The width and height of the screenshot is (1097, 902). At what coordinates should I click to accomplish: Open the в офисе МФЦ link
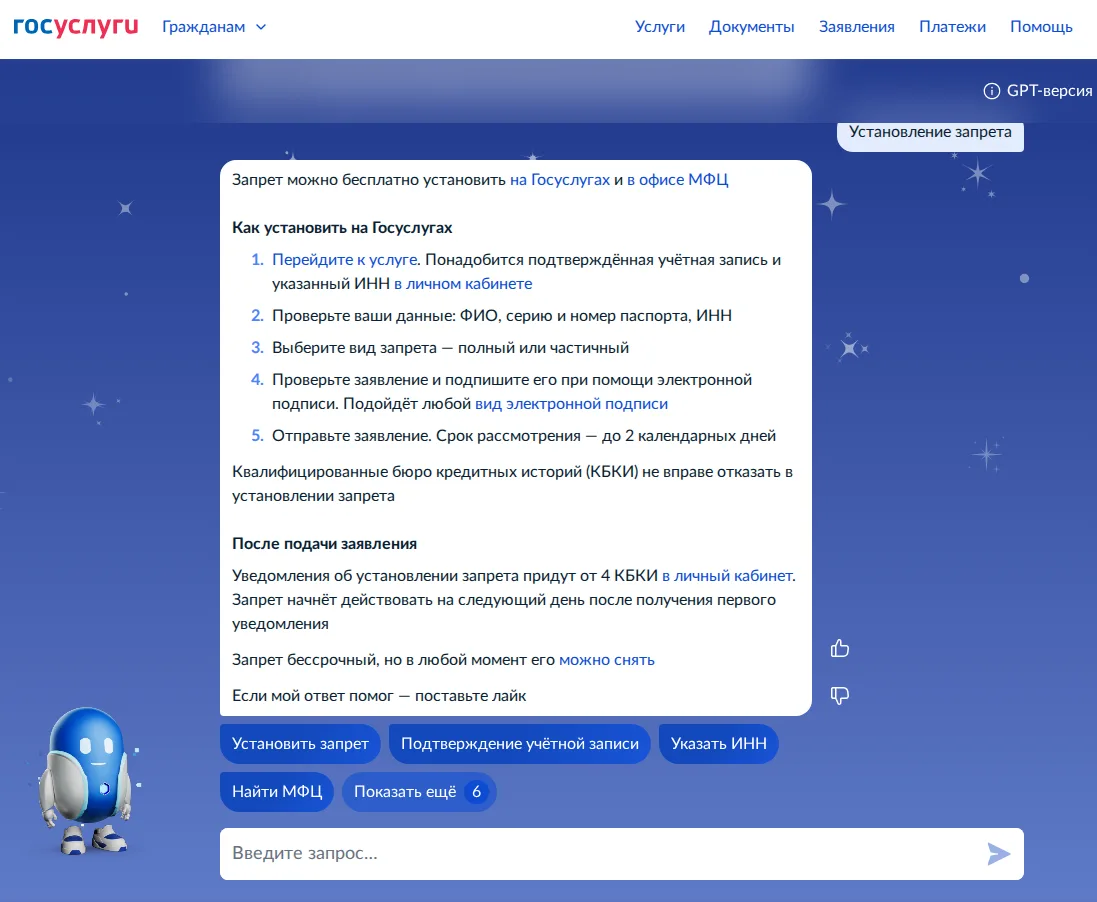pos(677,180)
